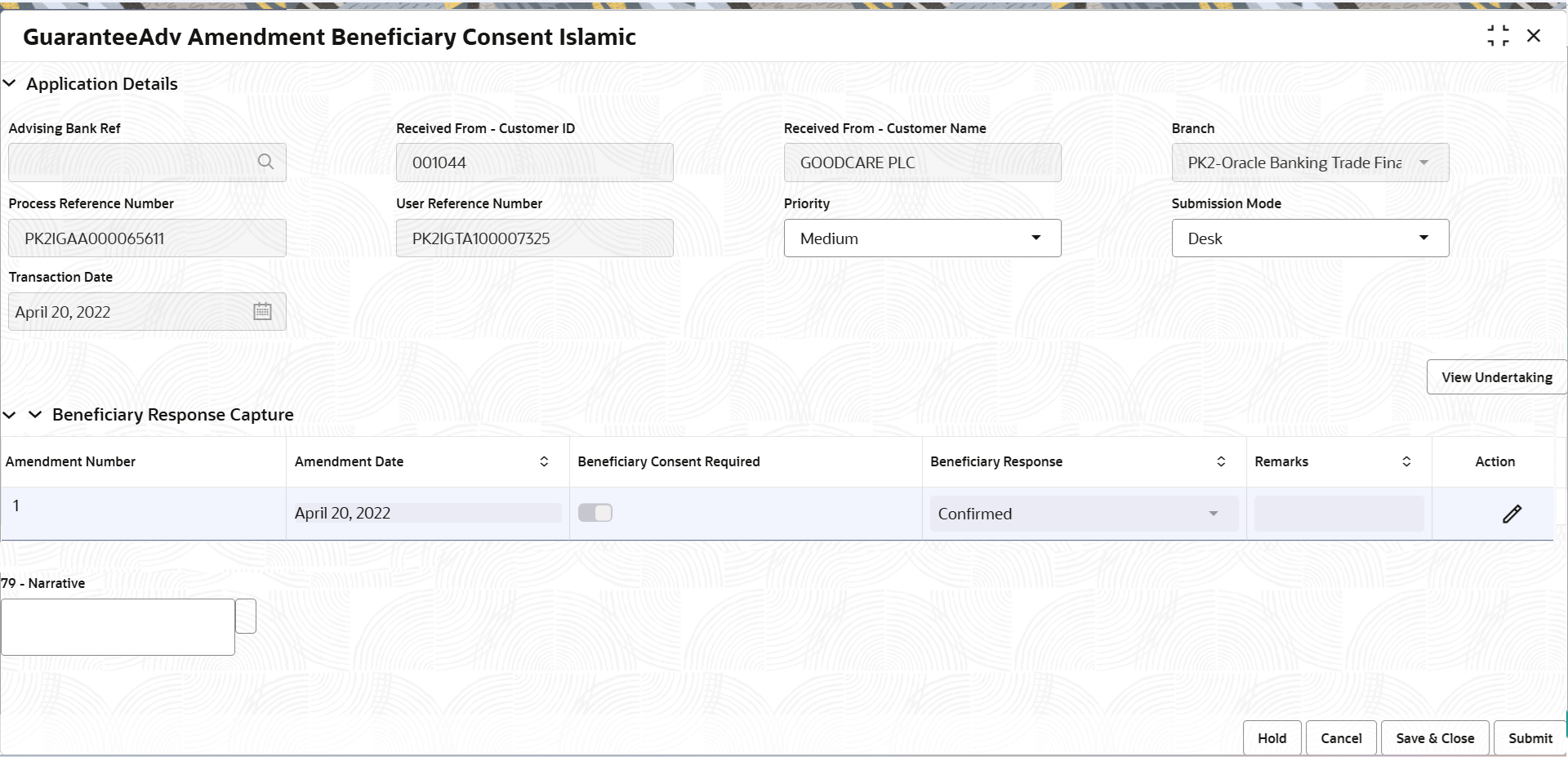
Task: Click the Action column header
Action: pos(1494,461)
